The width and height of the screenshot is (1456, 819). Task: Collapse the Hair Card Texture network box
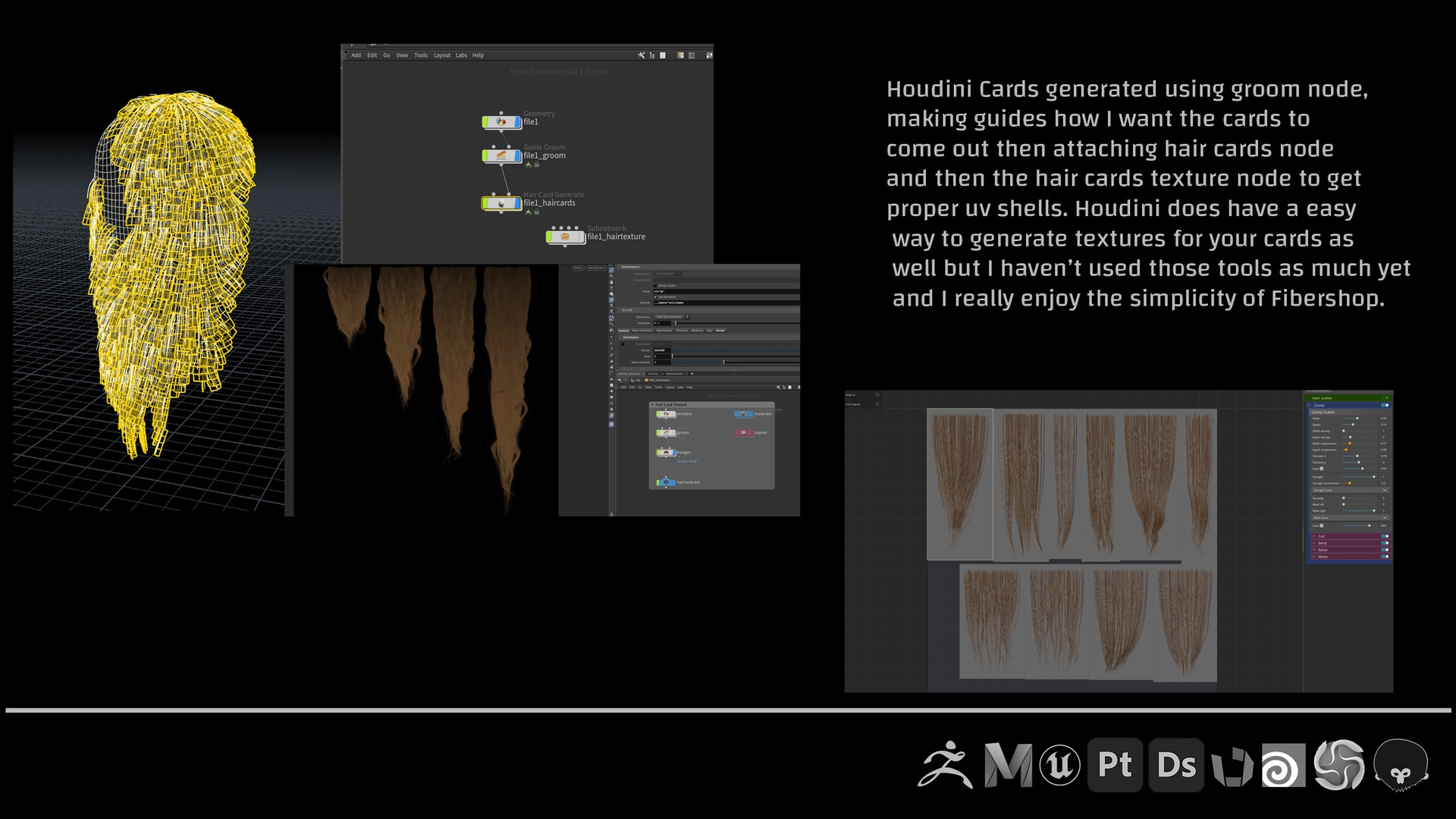pos(652,404)
